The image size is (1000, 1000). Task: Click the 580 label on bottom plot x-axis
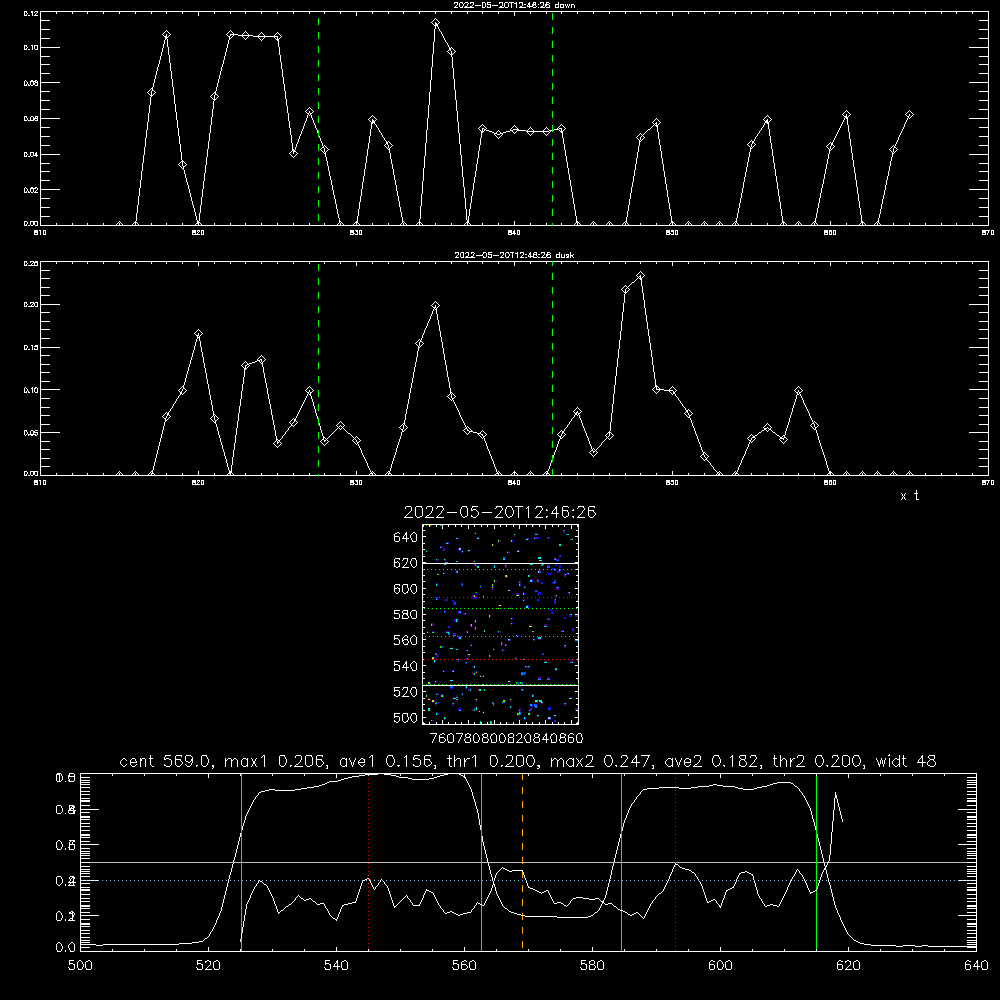(x=592, y=966)
